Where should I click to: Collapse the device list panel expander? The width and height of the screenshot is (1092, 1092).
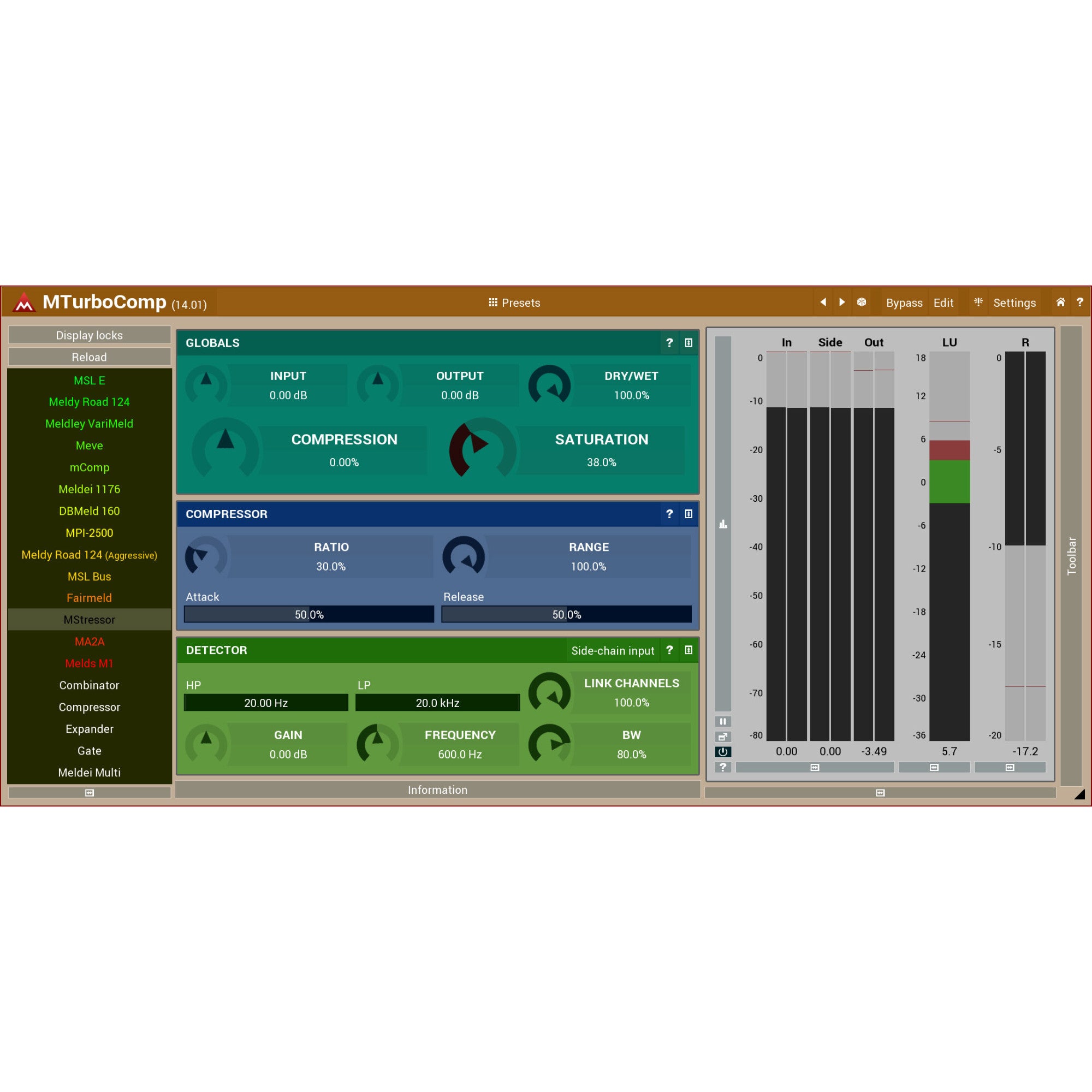click(90, 793)
